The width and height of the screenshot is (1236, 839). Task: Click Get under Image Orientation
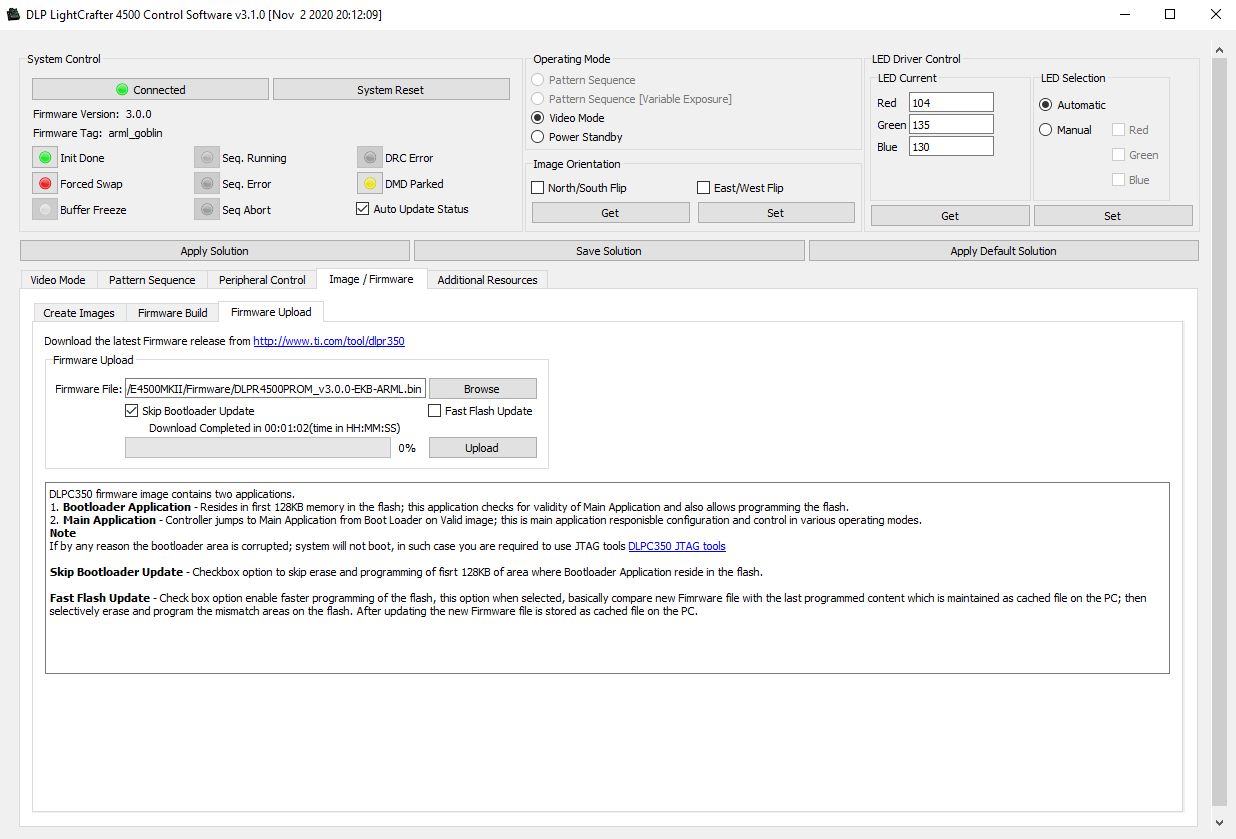[x=610, y=213]
